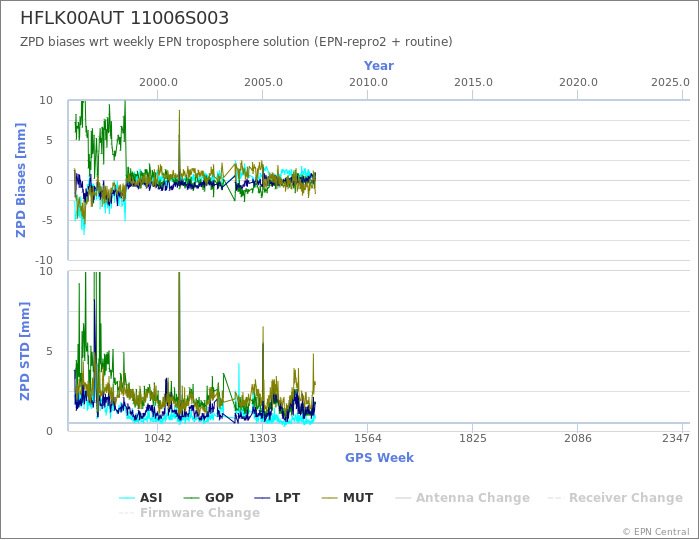Click the 2010.0 year tick label
Image resolution: width=700 pixels, height=540 pixels.
368,83
